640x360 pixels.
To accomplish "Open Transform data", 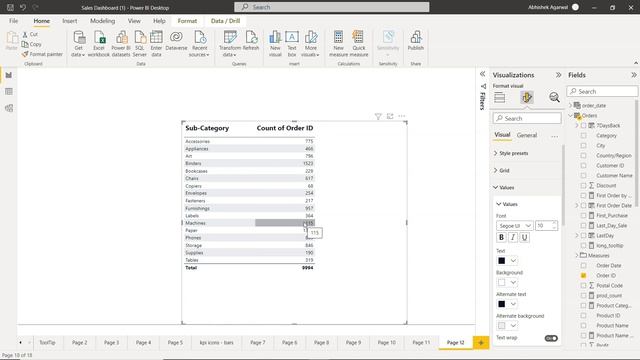I will (x=230, y=44).
